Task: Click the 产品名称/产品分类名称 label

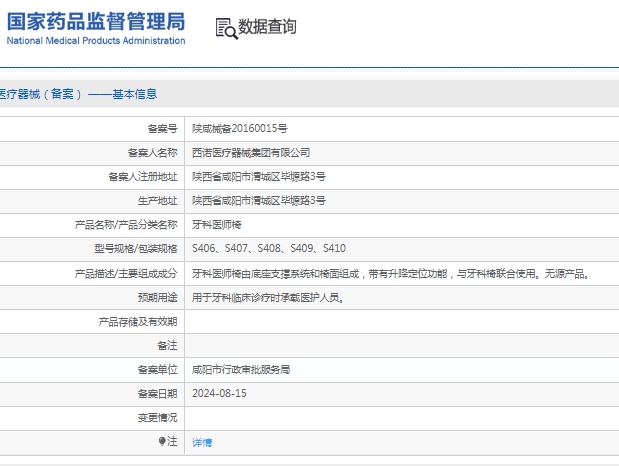Action: pos(126,225)
